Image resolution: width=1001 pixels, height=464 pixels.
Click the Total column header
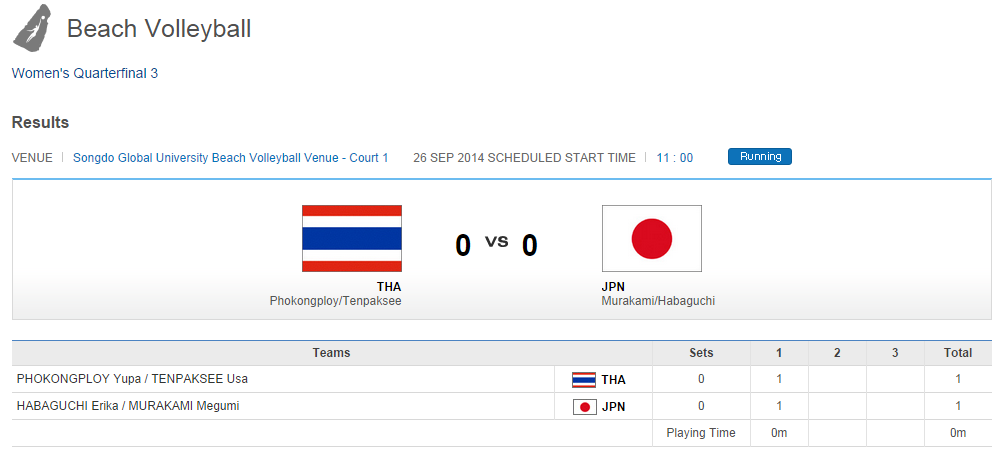pos(957,353)
